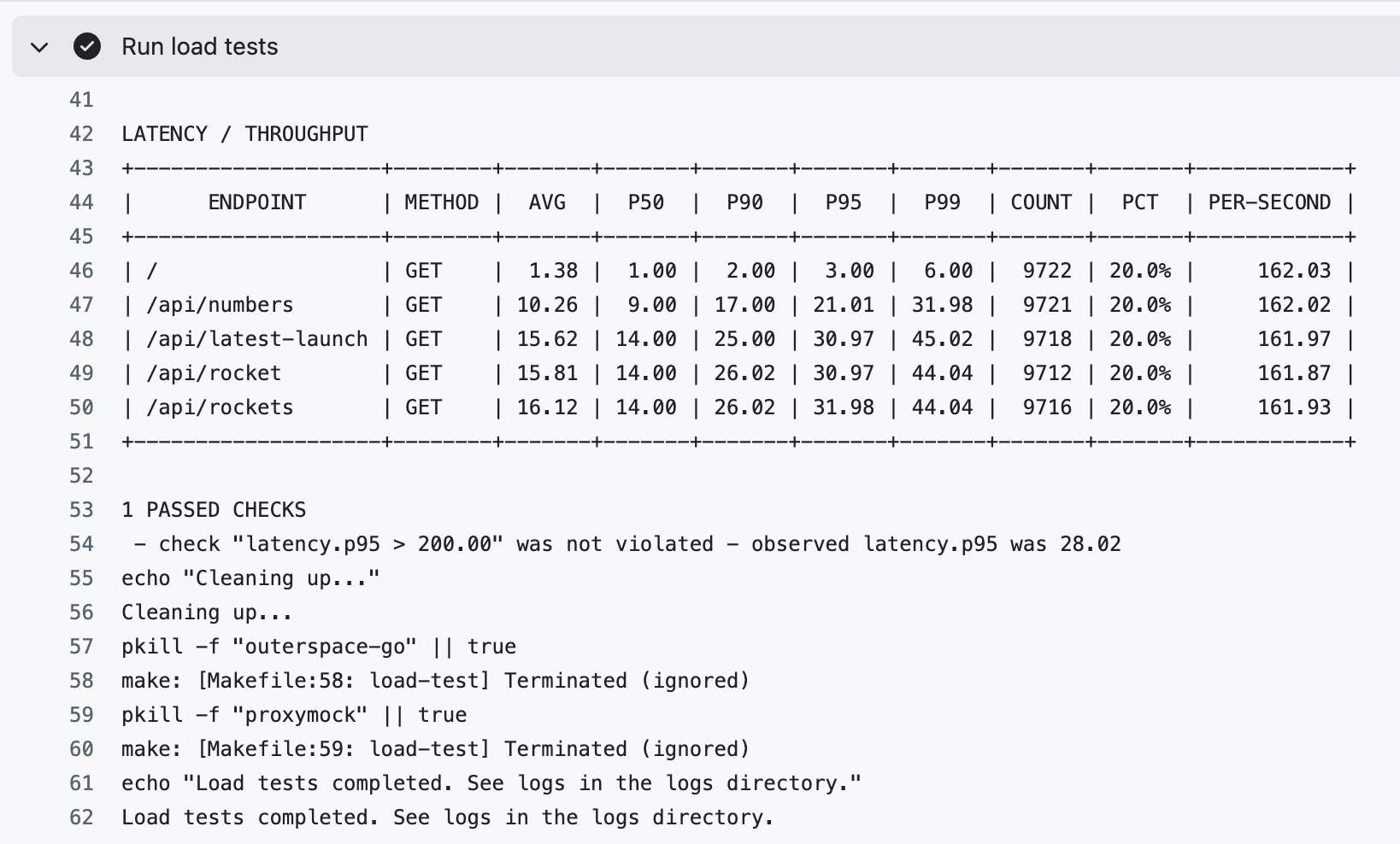Select line number 58 in the log

pos(81,681)
